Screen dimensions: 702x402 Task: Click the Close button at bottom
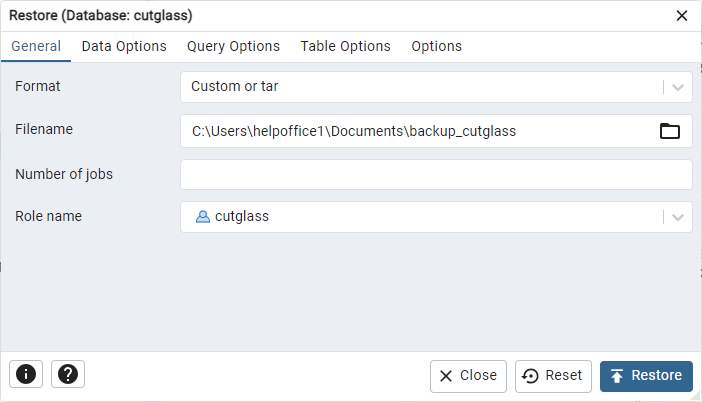(468, 376)
